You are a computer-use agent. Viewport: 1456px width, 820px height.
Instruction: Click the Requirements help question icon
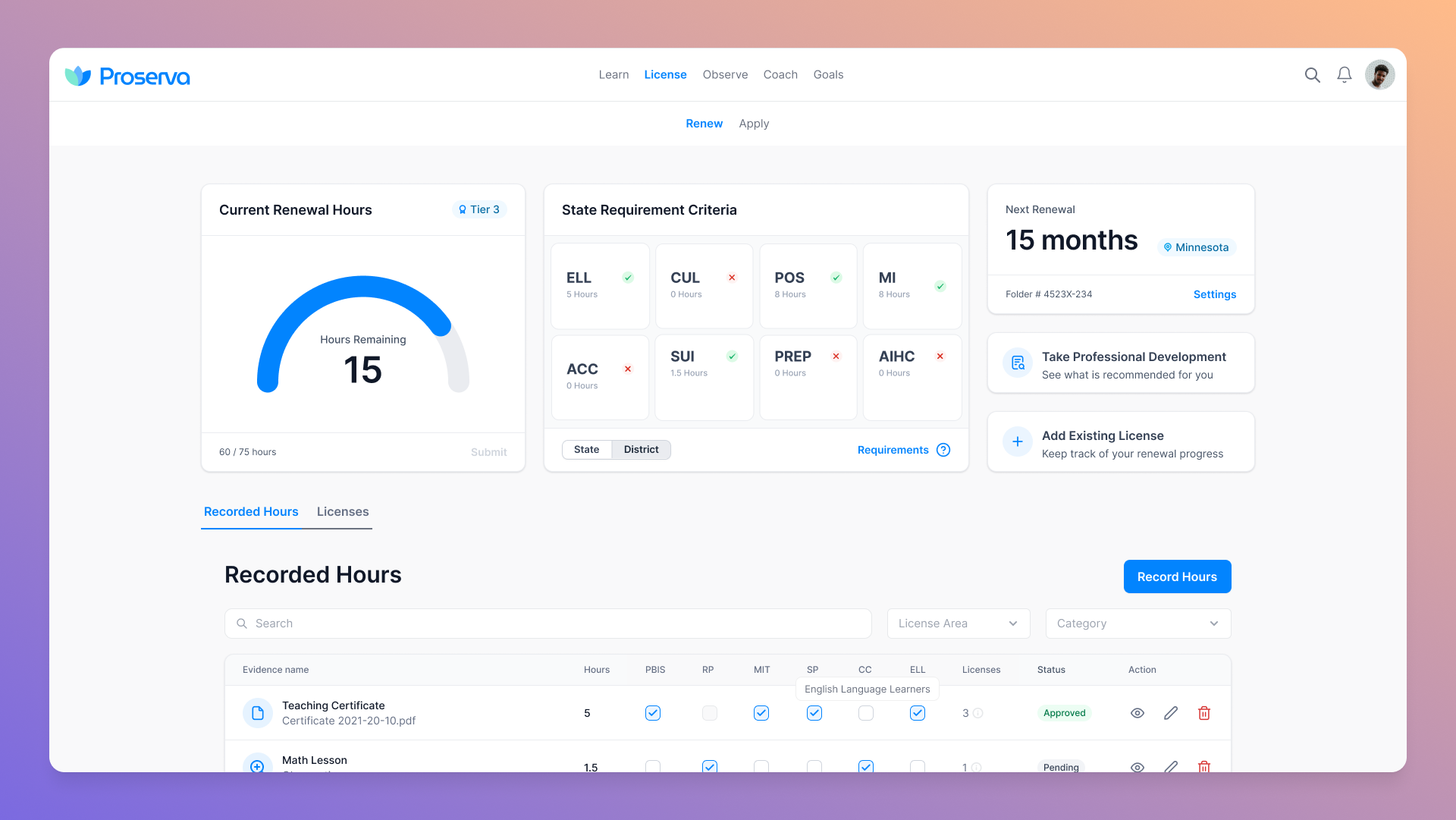943,450
